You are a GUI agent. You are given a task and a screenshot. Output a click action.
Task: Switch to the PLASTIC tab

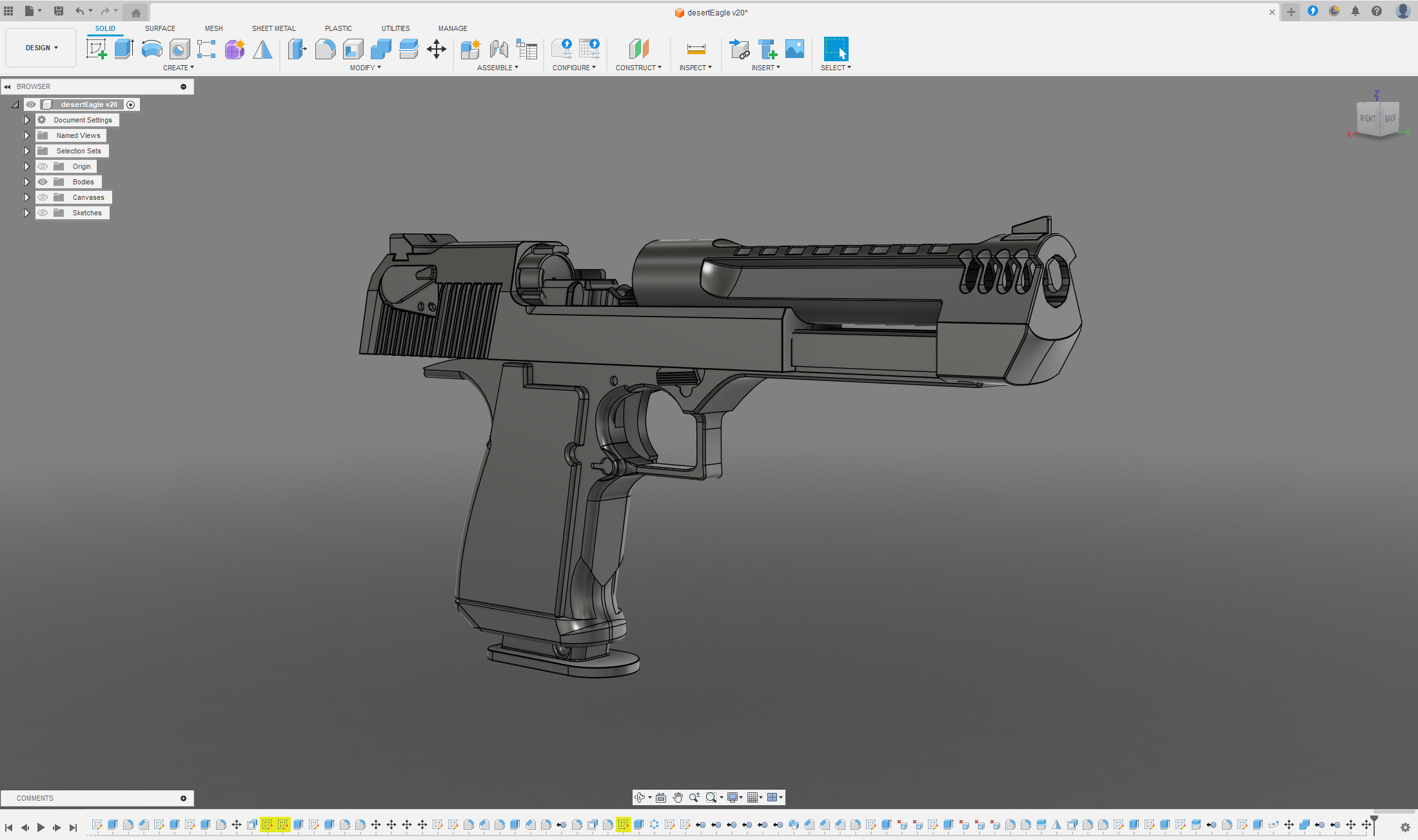[x=339, y=28]
